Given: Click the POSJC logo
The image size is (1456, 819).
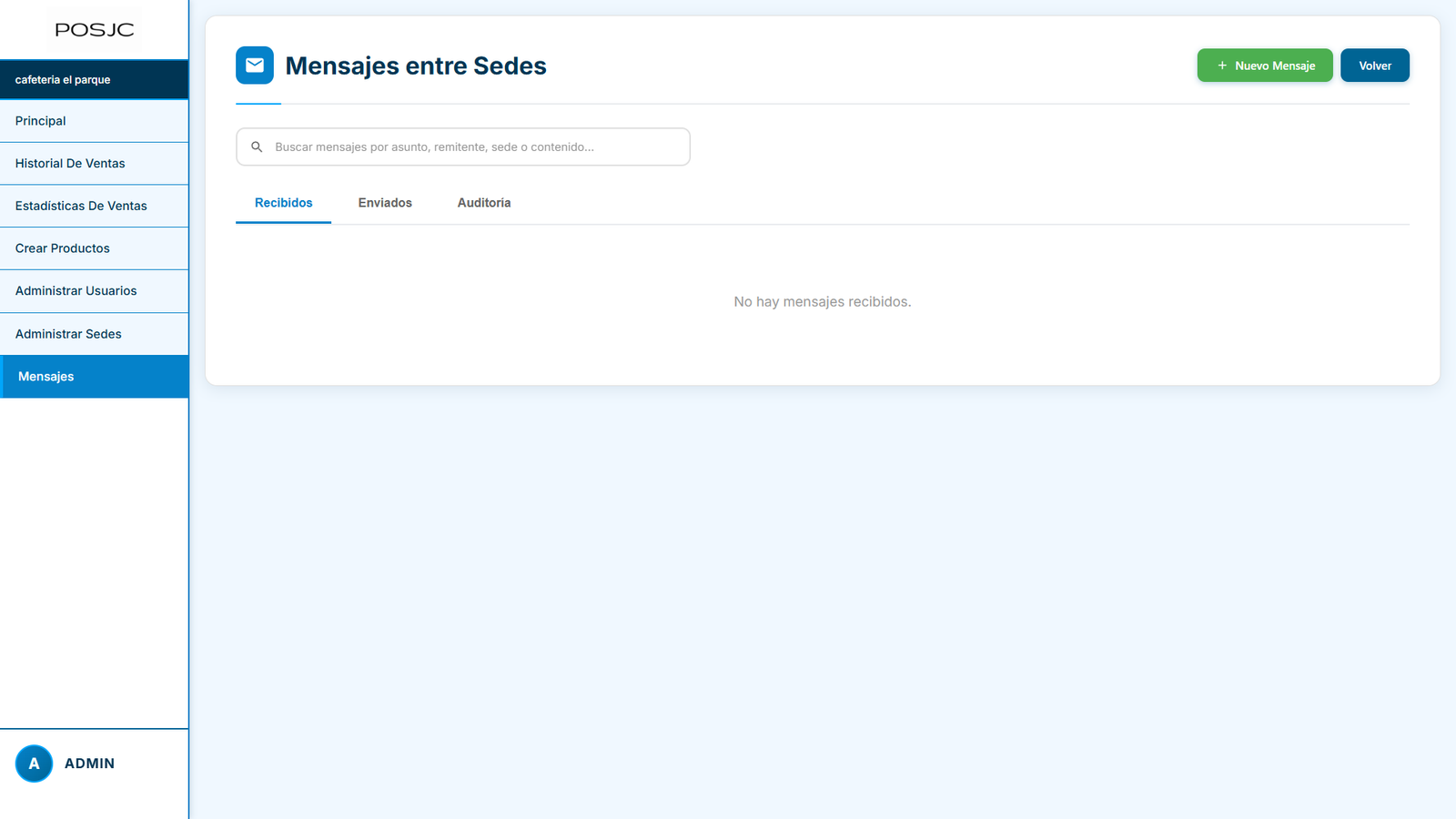Looking at the screenshot, I should 95,30.
